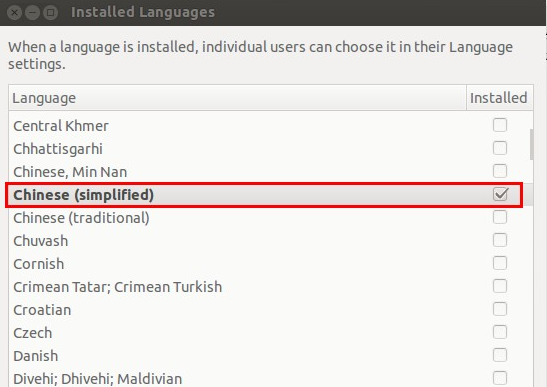This screenshot has width=547, height=387.
Task: Check the Croatian installed checkbox
Action: [500, 310]
